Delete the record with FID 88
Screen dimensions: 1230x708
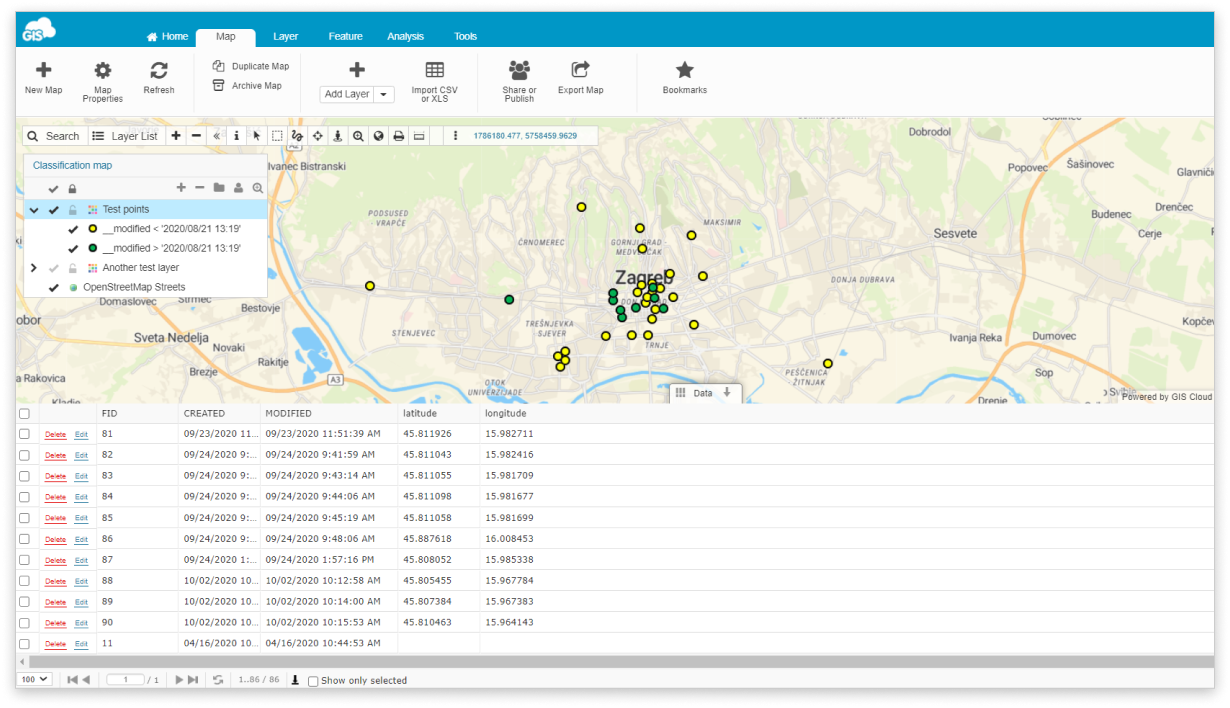pos(55,581)
